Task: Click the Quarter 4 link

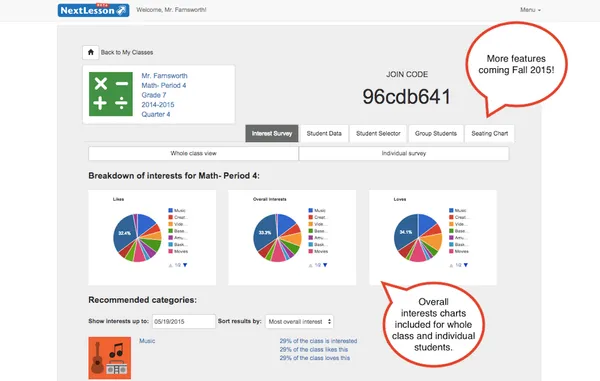Action: pyautogui.click(x=156, y=114)
